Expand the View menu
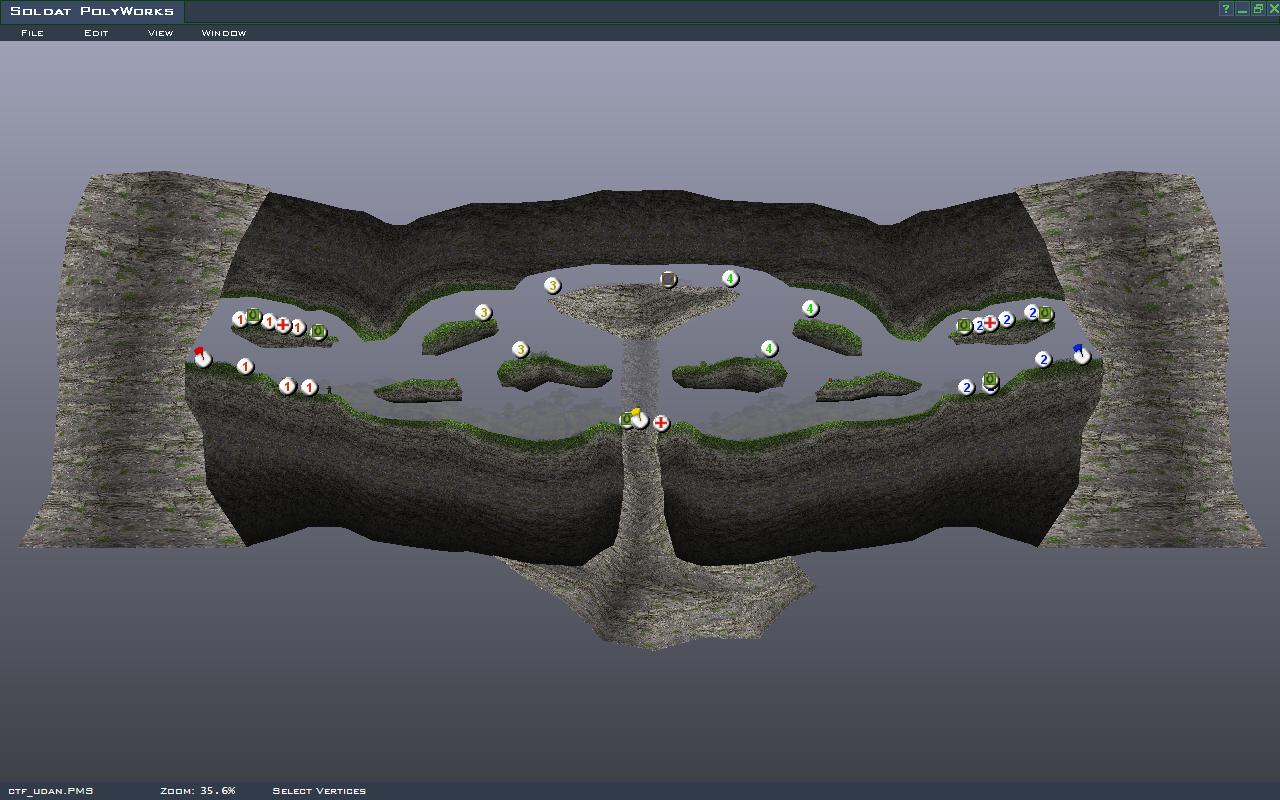Viewport: 1280px width, 800px height. click(x=160, y=33)
